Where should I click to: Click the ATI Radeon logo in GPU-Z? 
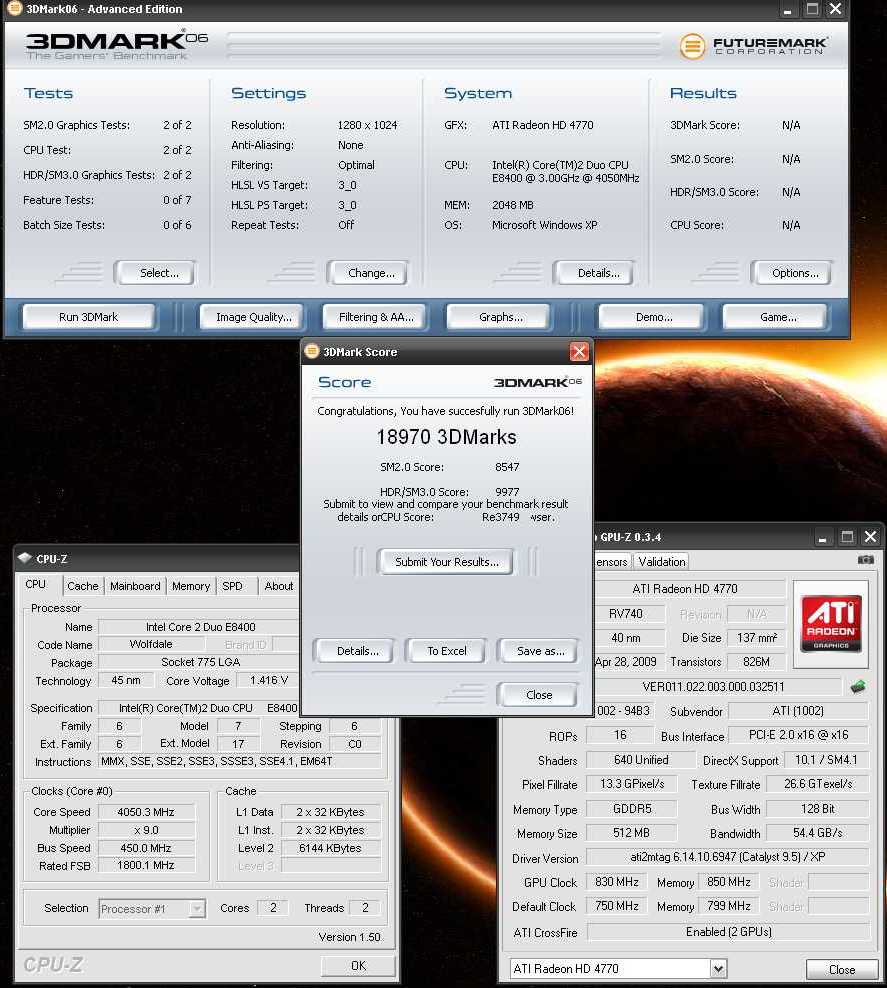click(x=831, y=623)
